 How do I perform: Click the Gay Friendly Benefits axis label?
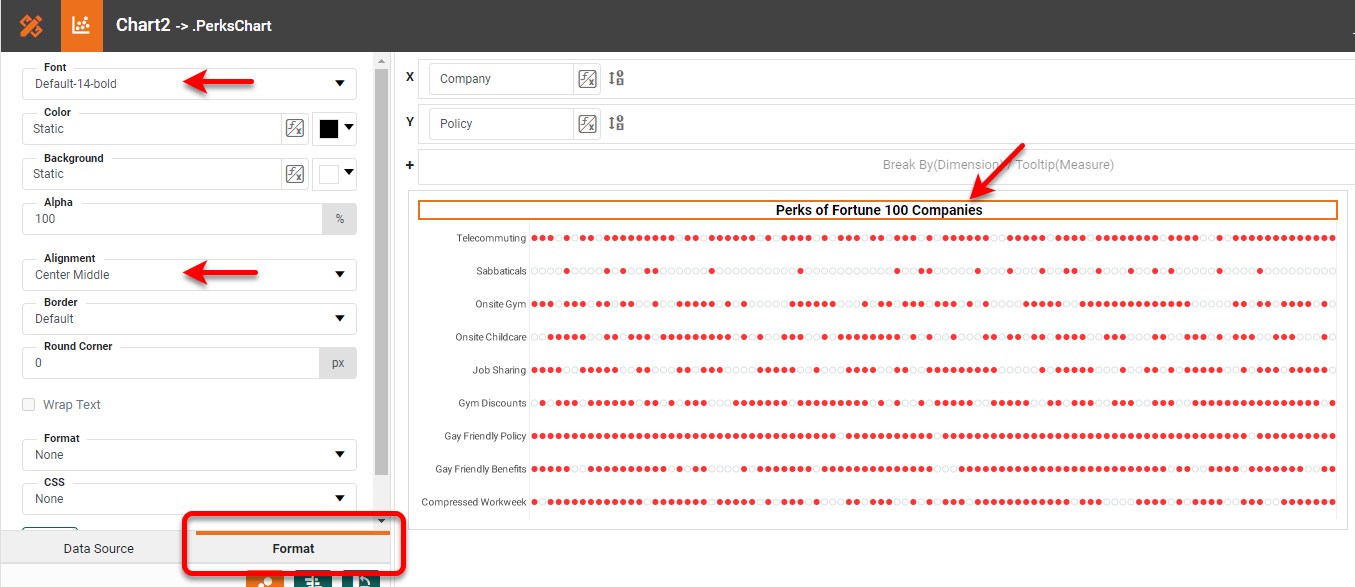click(481, 469)
